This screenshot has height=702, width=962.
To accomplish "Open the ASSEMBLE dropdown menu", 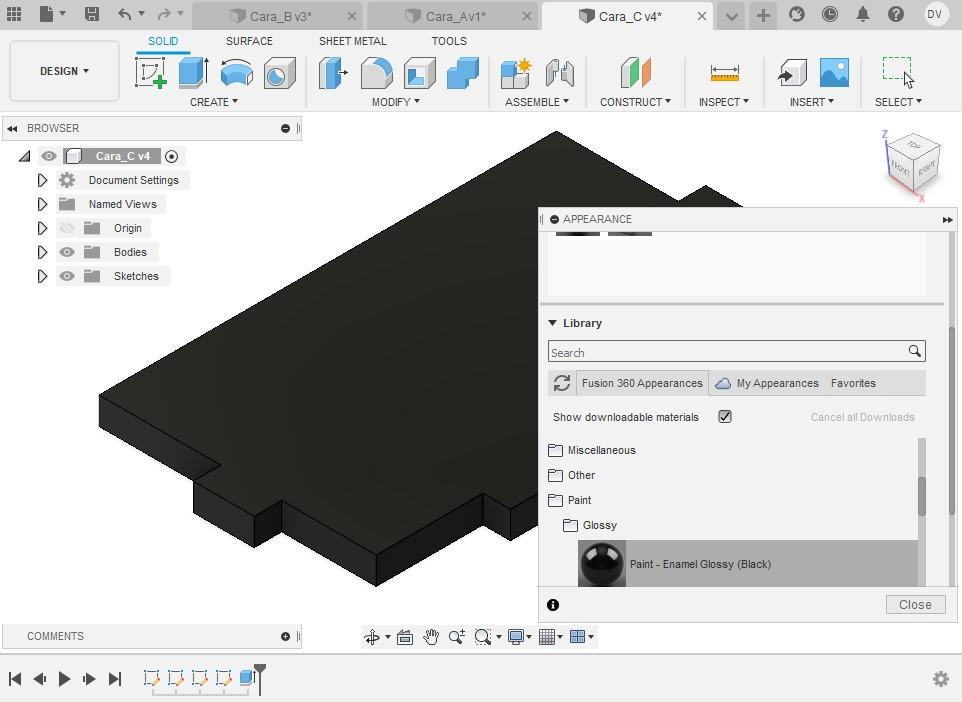I will point(537,102).
